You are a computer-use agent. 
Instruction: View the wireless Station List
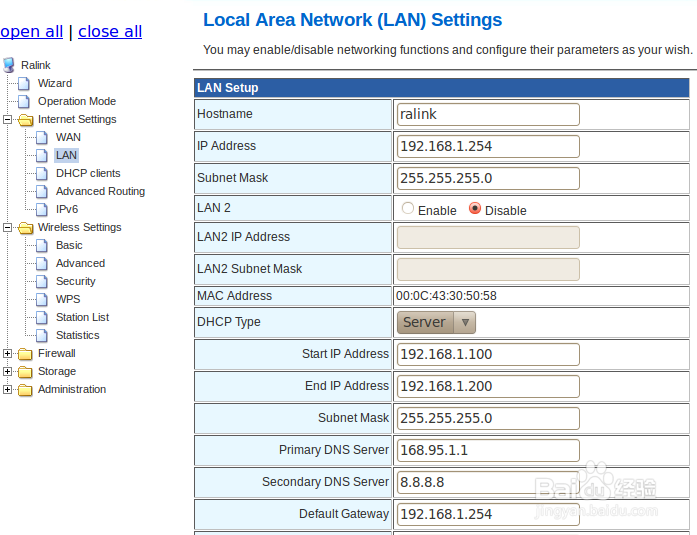click(x=82, y=317)
